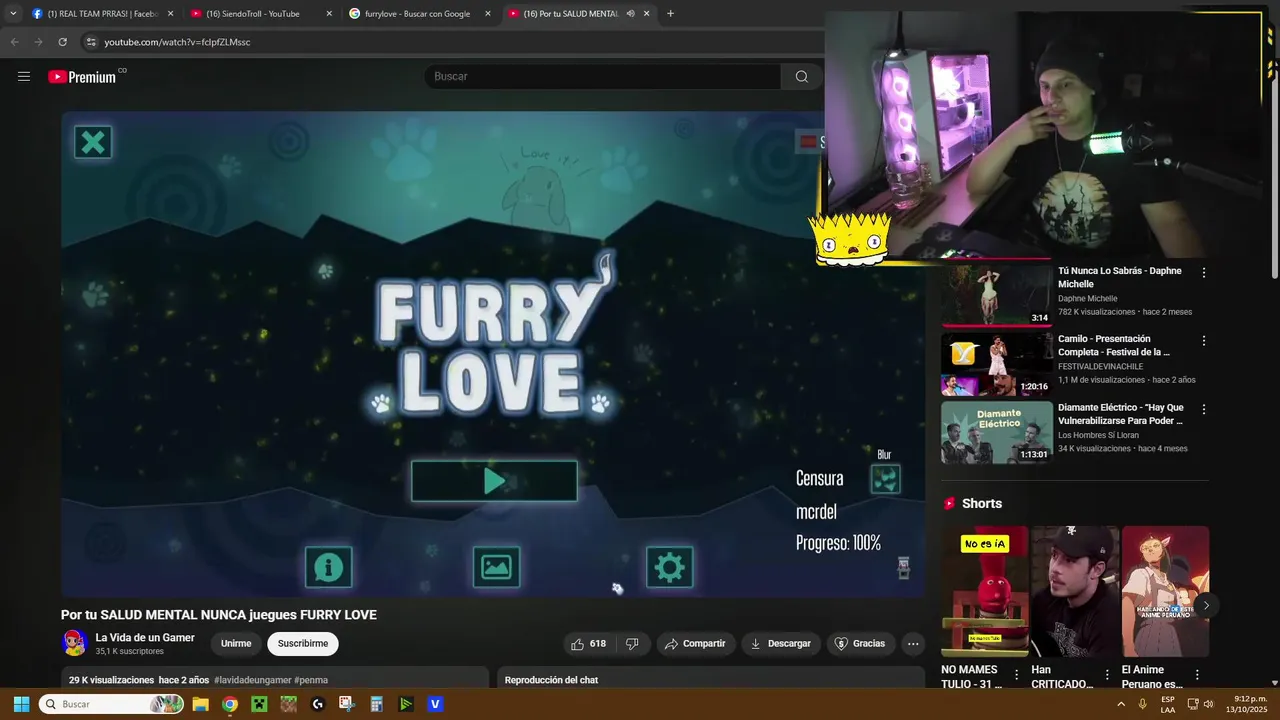Open Calculator from taskbar

(376, 704)
